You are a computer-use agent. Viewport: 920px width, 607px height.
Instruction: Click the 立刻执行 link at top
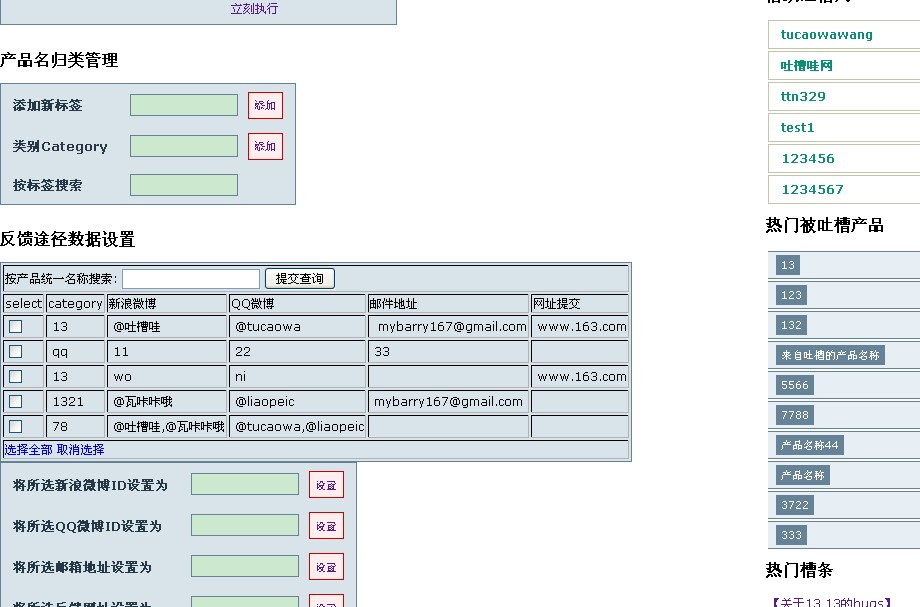tap(254, 9)
